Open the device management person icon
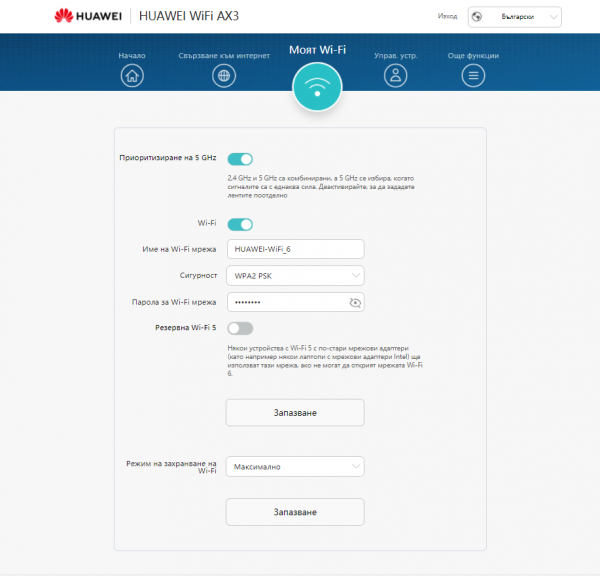This screenshot has width=600, height=576. [x=395, y=76]
